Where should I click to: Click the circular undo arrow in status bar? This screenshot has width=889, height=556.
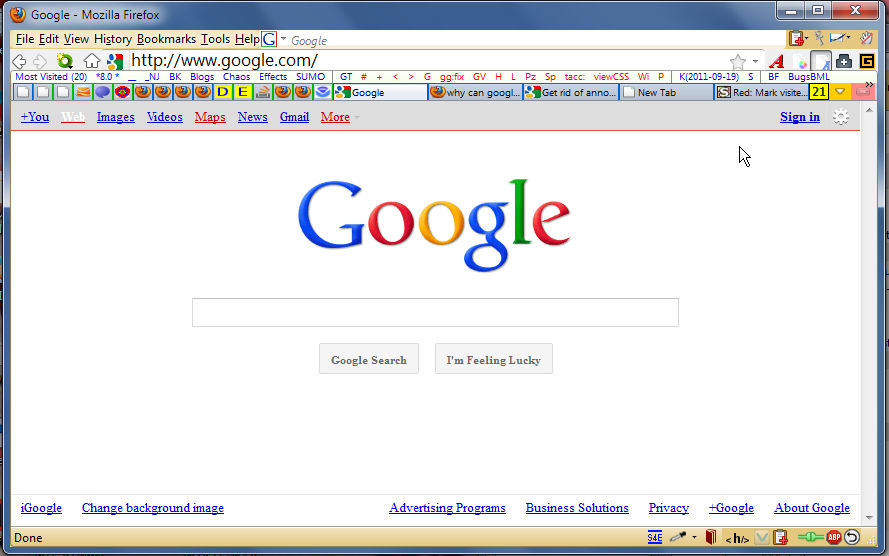click(852, 537)
